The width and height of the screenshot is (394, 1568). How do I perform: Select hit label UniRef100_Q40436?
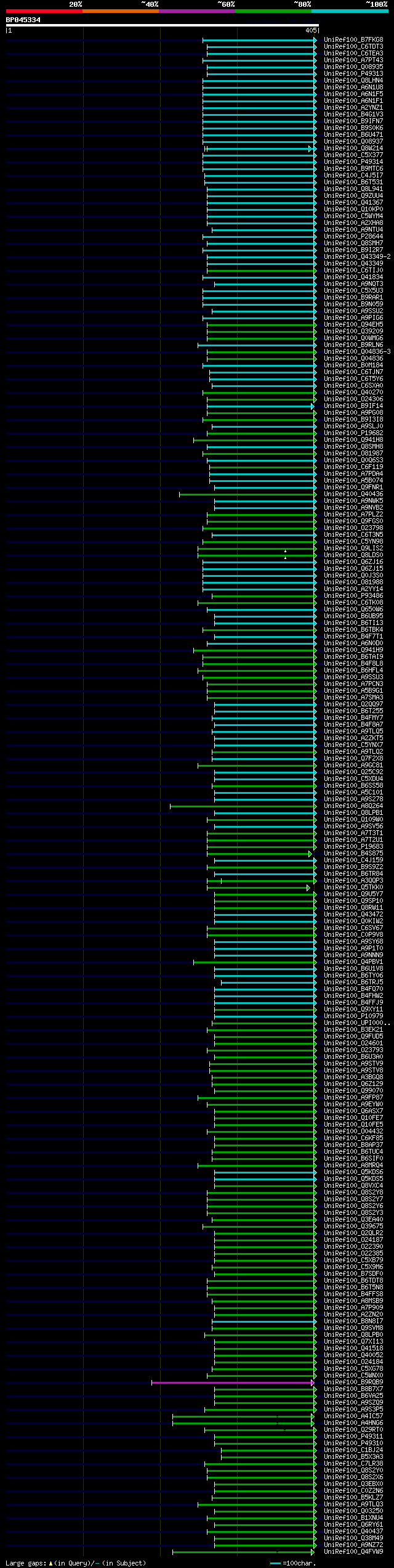[x=353, y=494]
